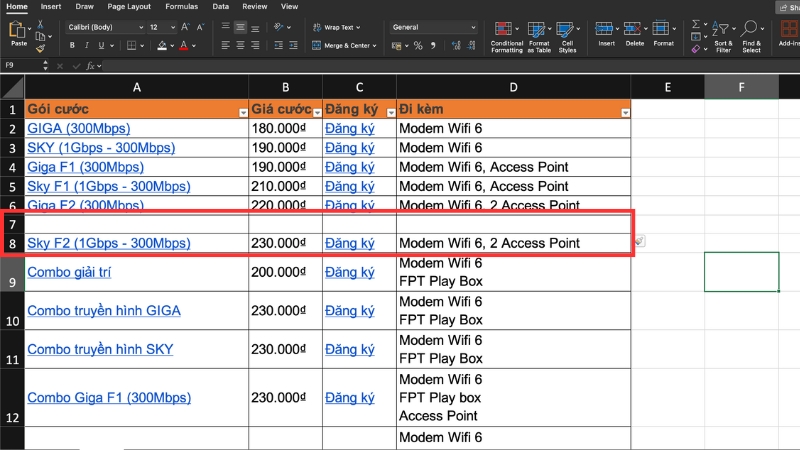Click the AutoSum sigma icon

tap(694, 22)
